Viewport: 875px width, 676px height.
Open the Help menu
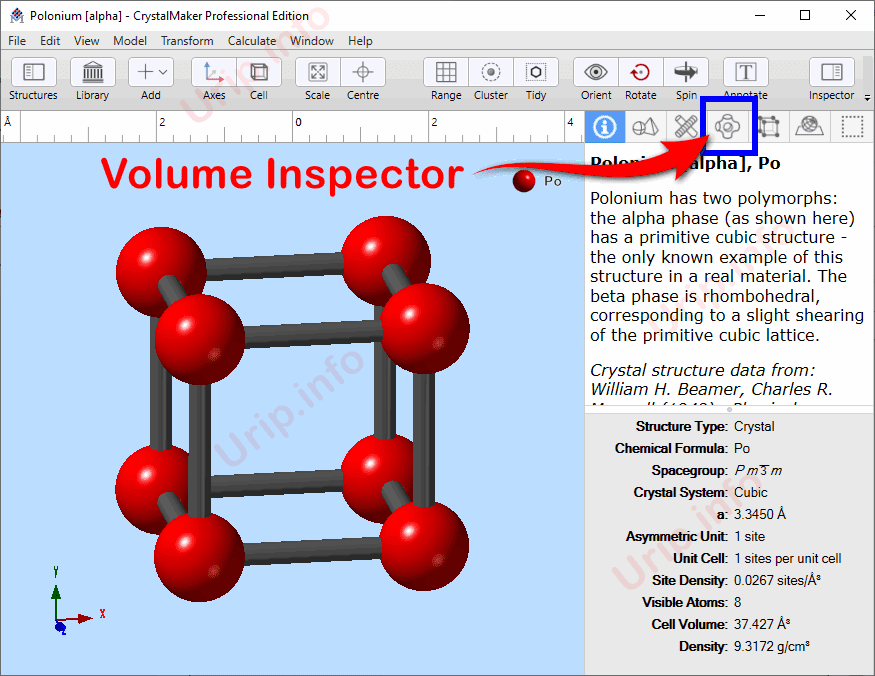coord(360,41)
